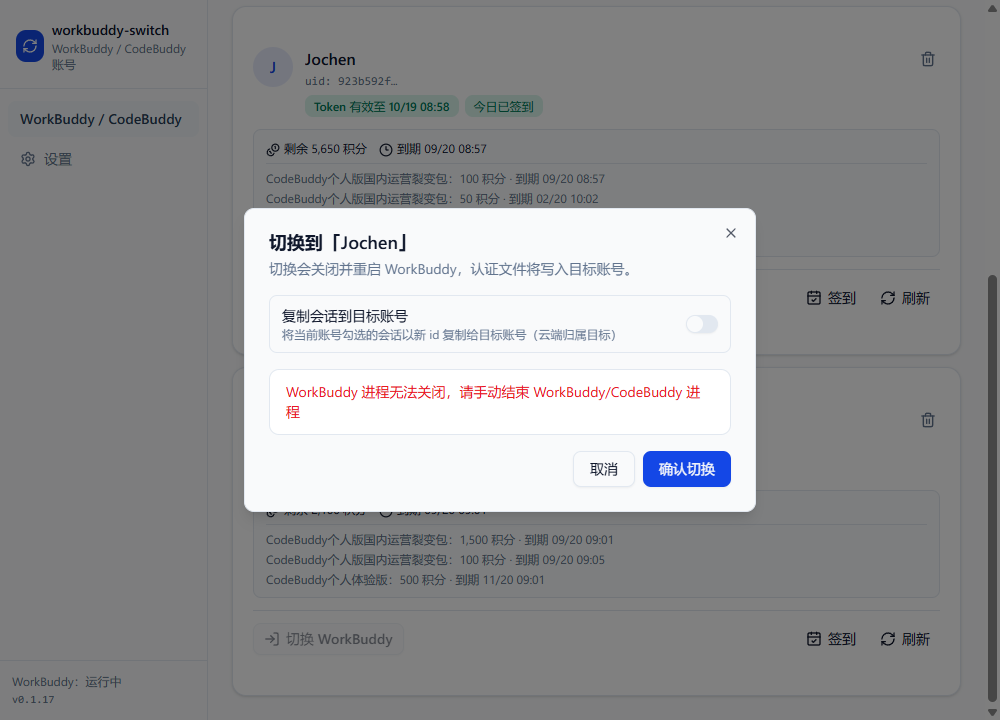Image resolution: width=1000 pixels, height=720 pixels.
Task: Click 刷新 for the Jochen account
Action: [905, 298]
